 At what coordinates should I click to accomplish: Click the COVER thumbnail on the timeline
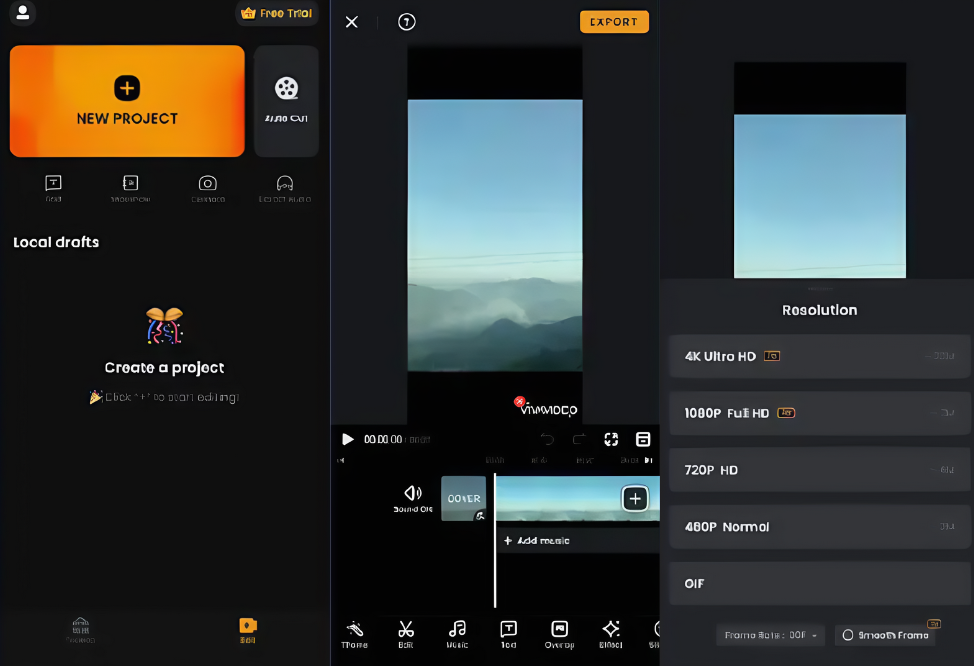point(463,498)
